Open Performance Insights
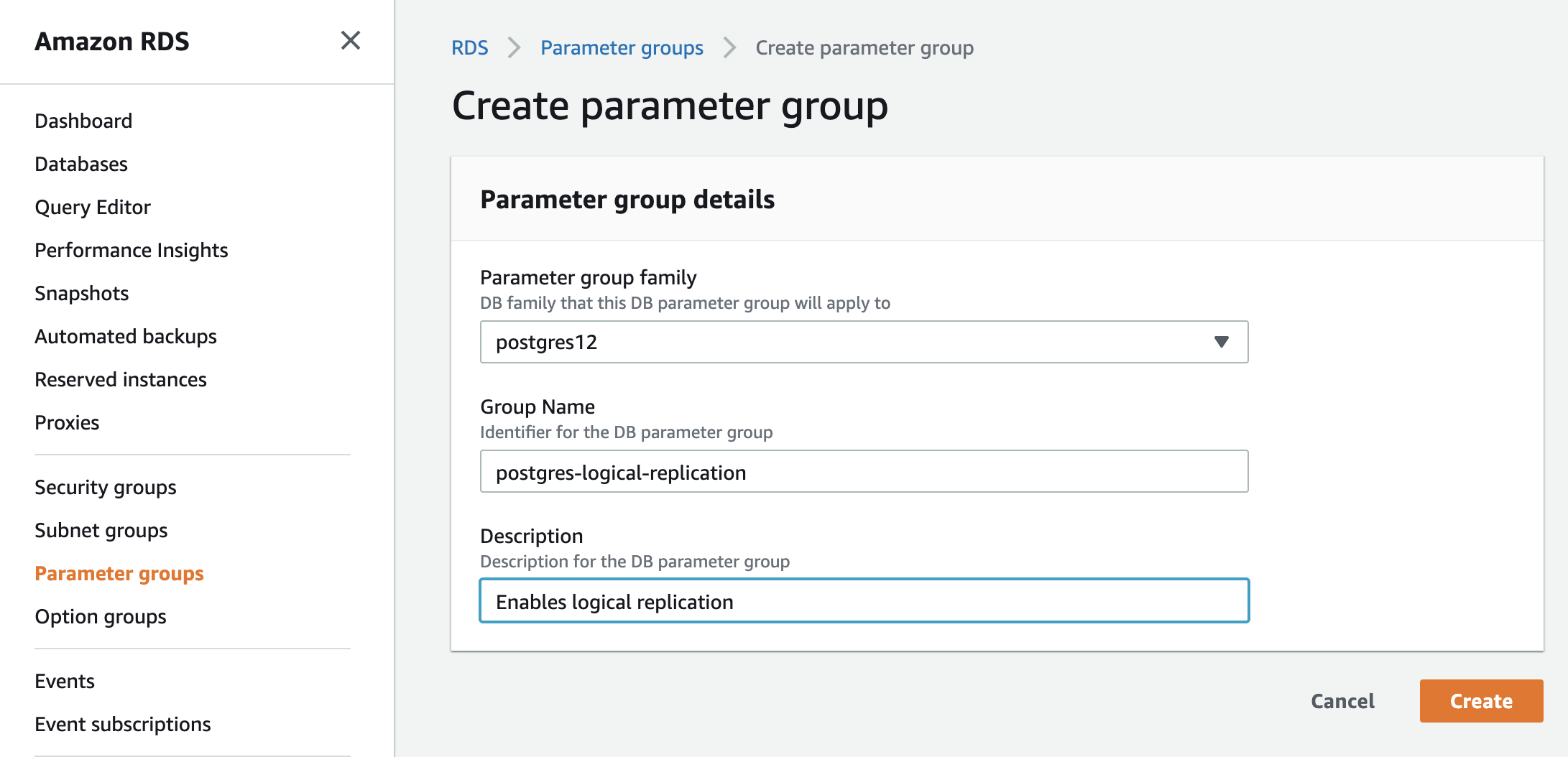 [x=131, y=250]
